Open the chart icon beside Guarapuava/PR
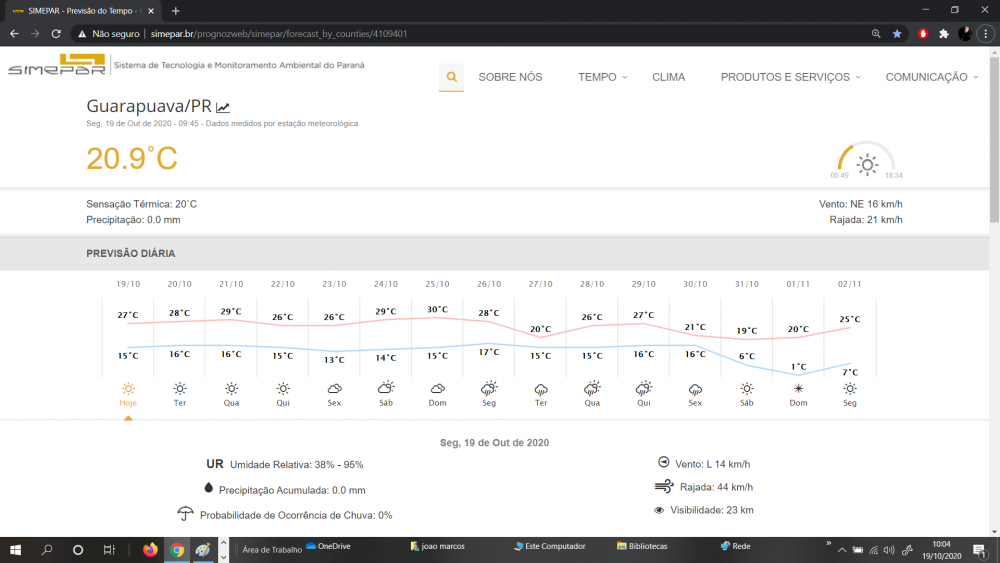Viewport: 1000px width, 563px height. coord(223,107)
